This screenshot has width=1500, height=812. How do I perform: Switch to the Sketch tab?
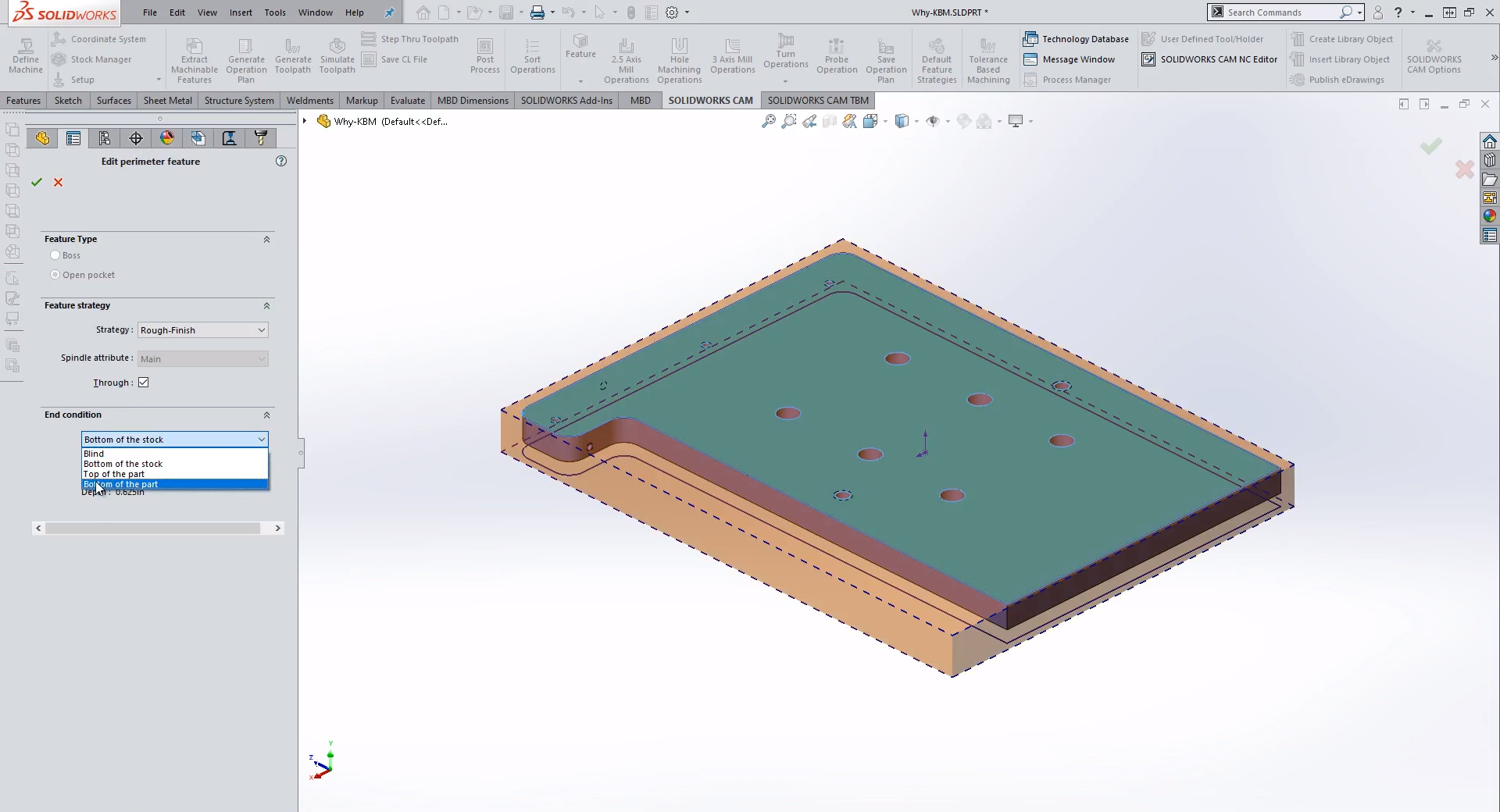click(68, 100)
